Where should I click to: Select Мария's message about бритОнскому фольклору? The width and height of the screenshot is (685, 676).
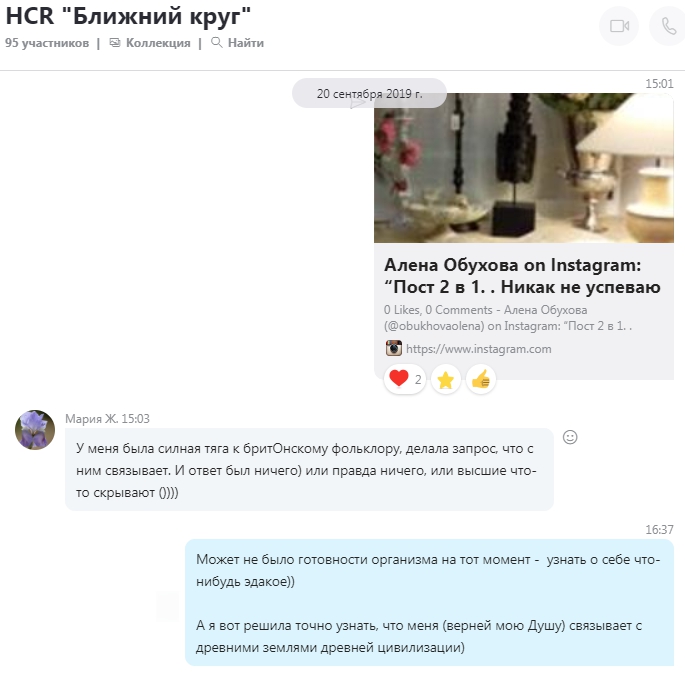coord(309,470)
